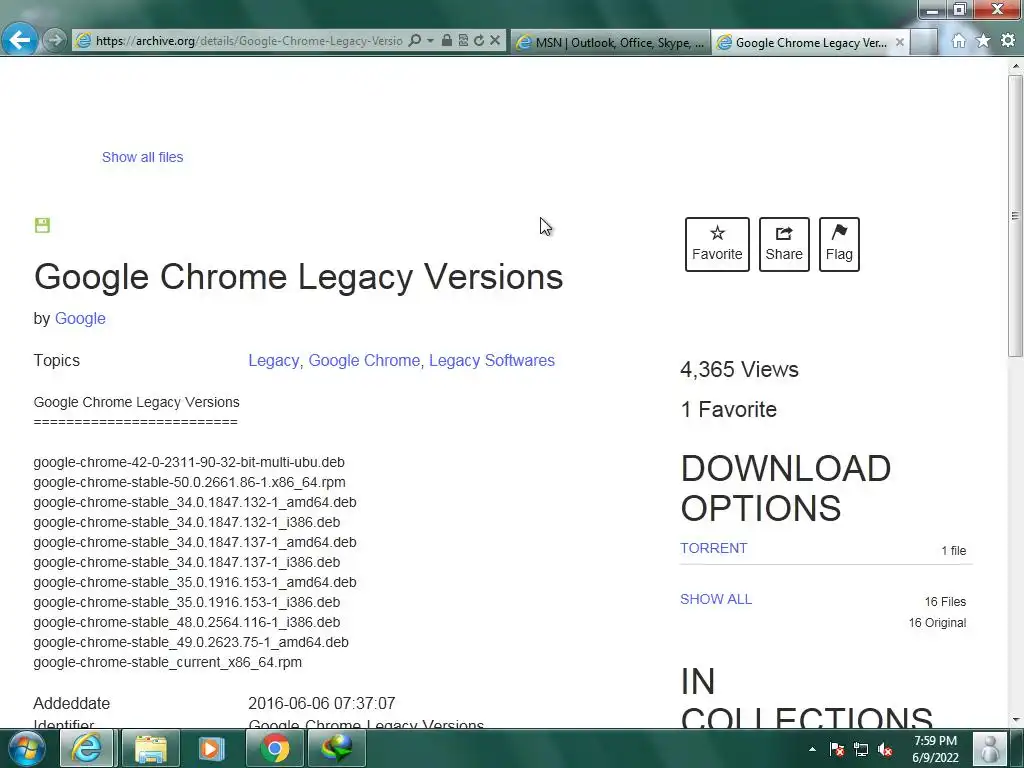
Task: Click text google-chrome-stable_34.0.1847.132-1_amd64.deb
Action: [x=195, y=502]
